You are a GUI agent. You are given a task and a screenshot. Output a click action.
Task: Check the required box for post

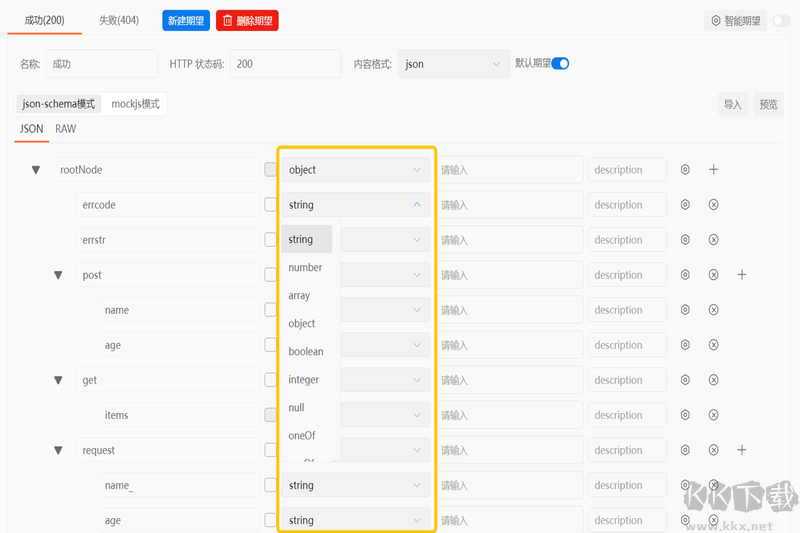click(x=270, y=274)
